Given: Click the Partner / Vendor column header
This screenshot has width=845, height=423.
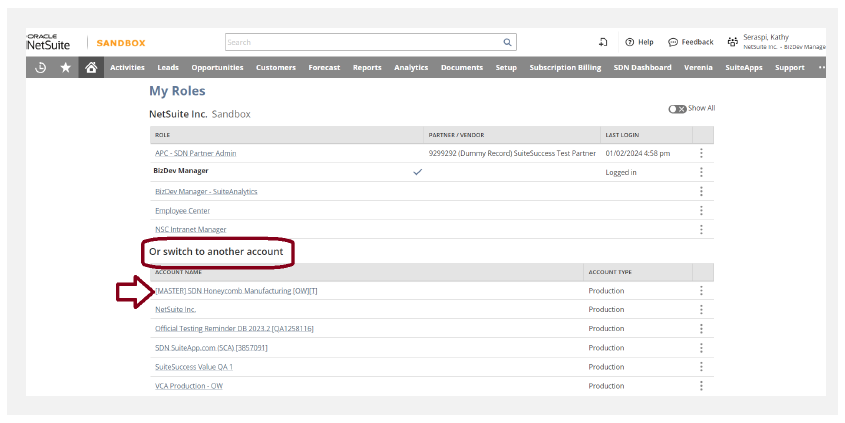Looking at the screenshot, I should [456, 135].
